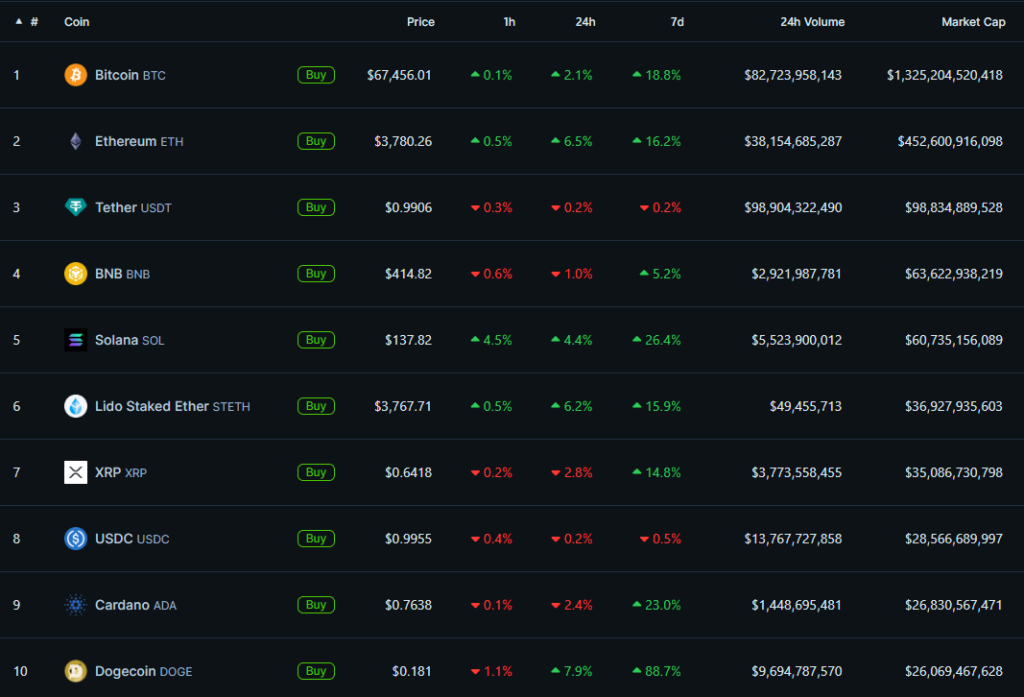1024x697 pixels.
Task: Click the BNB coin logo
Action: [x=75, y=273]
